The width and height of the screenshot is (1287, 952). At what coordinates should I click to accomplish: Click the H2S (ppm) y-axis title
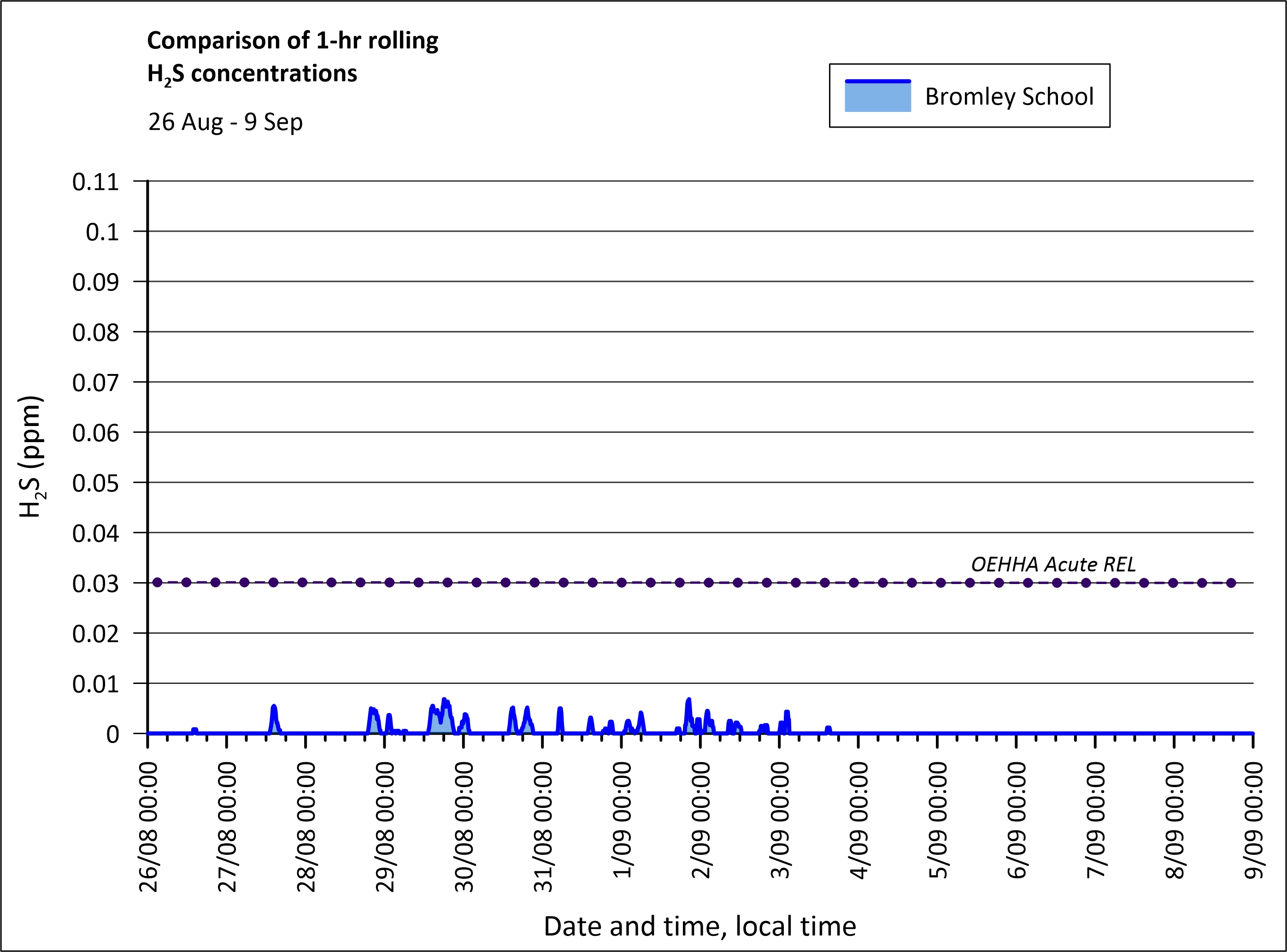tap(31, 456)
